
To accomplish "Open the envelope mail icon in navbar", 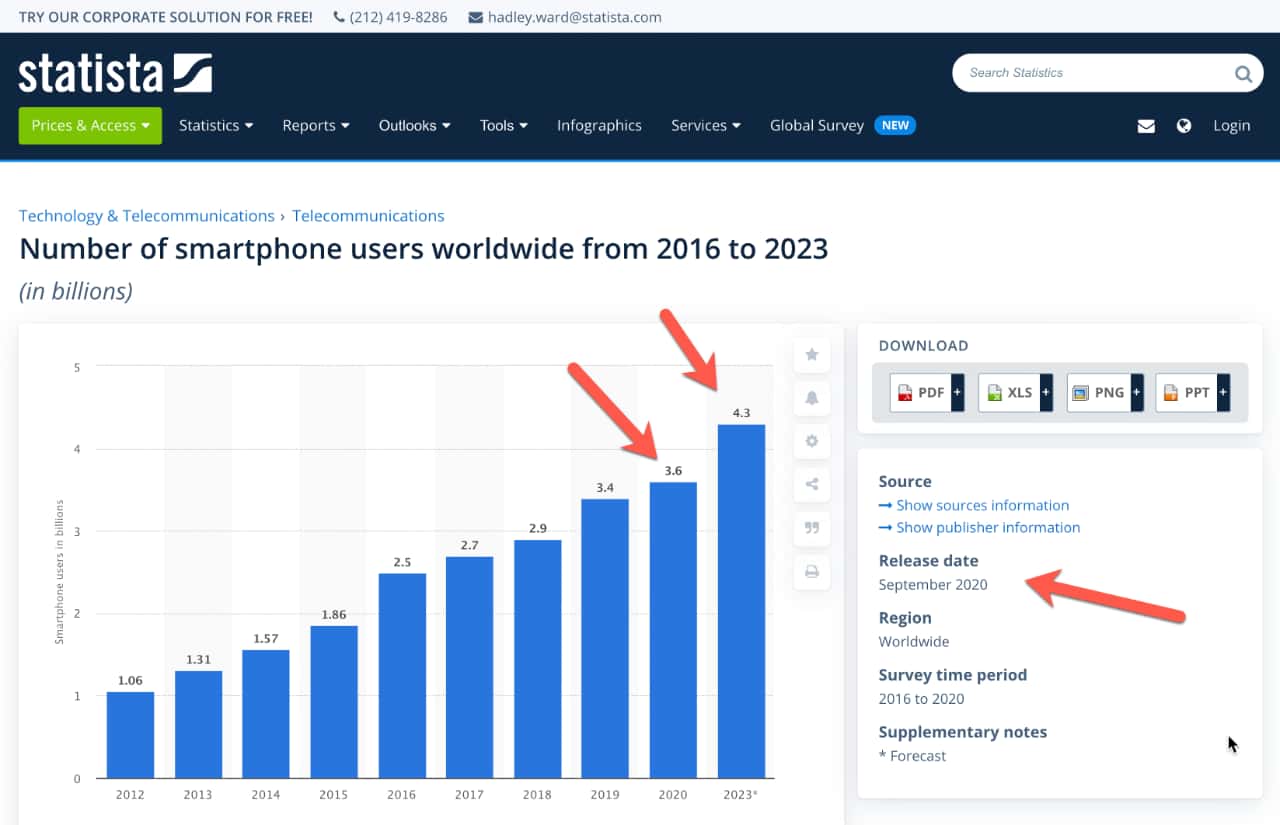I will click(1146, 126).
